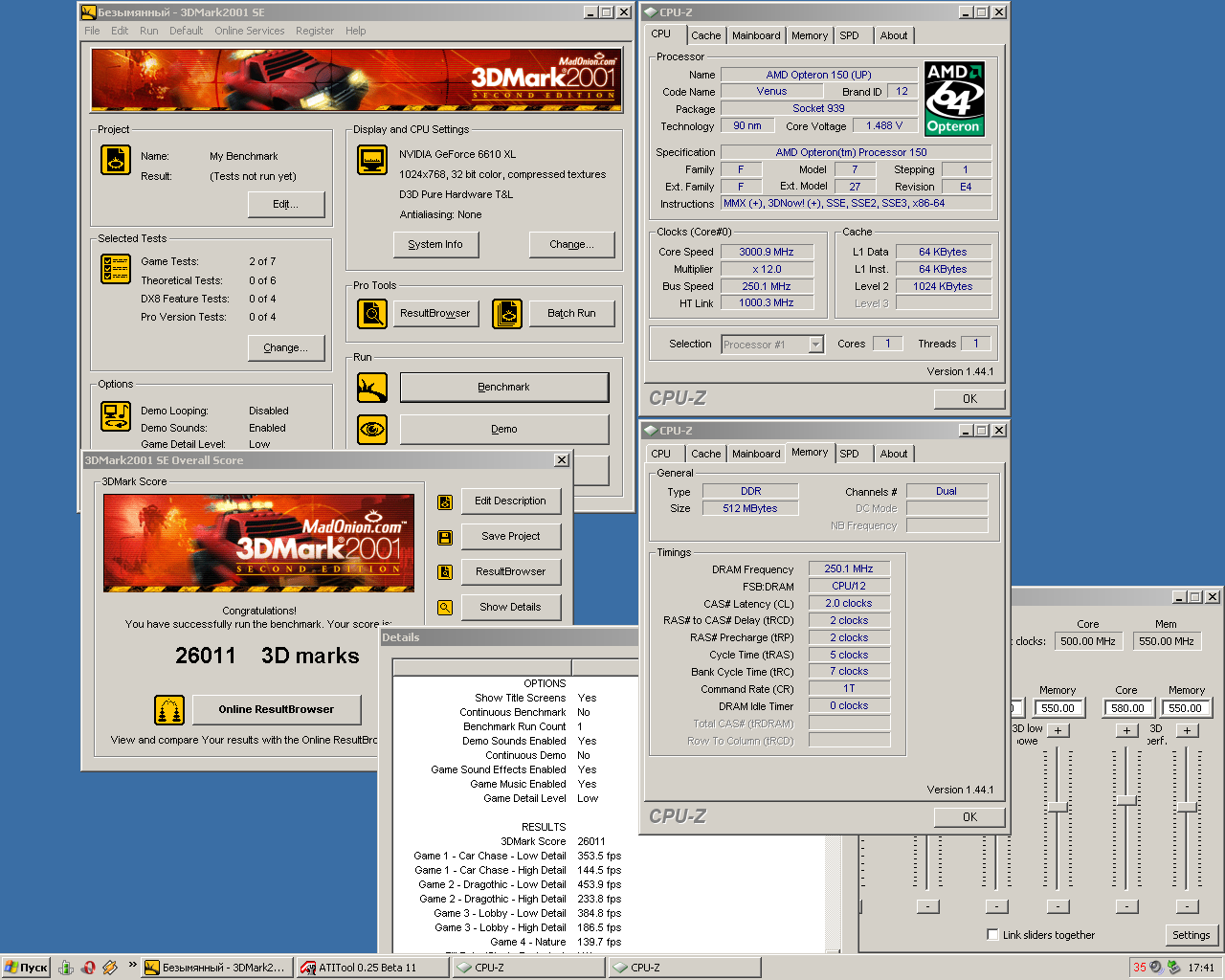Click the 3D perf Memory 550.00 field

pyautogui.click(x=1186, y=708)
